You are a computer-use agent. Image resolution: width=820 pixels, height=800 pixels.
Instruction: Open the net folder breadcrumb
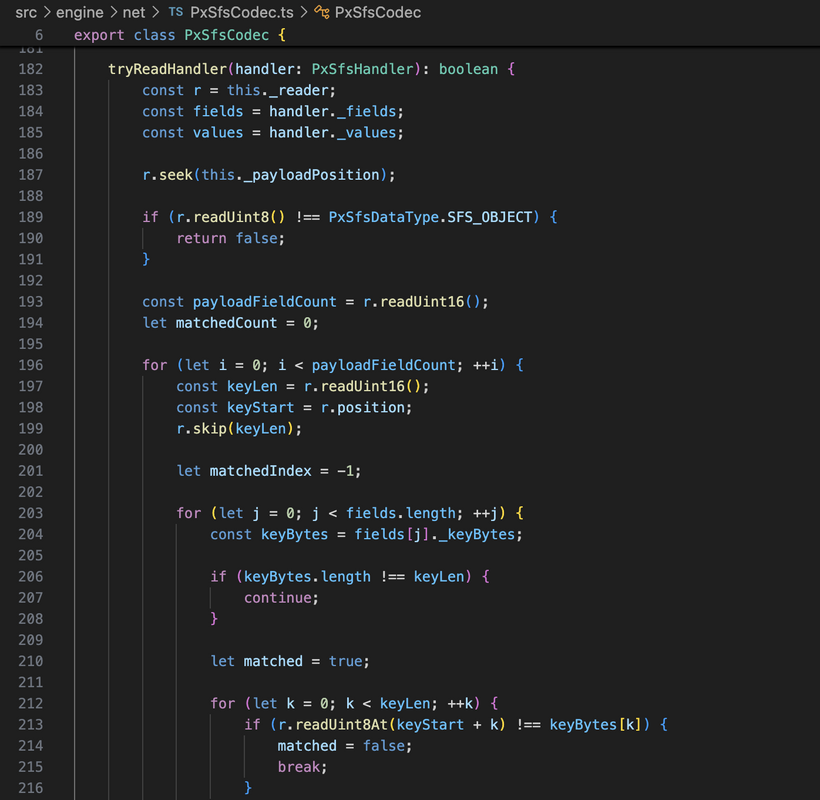click(x=134, y=13)
